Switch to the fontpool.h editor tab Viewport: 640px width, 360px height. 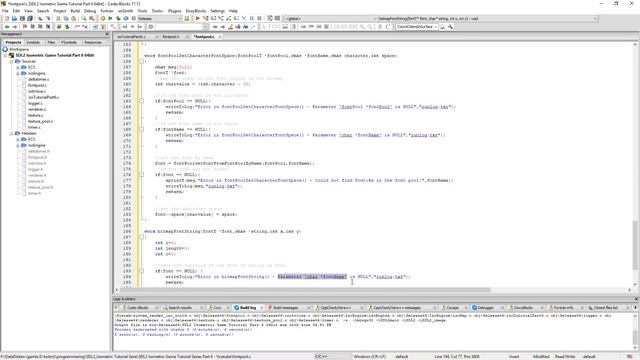(x=171, y=37)
